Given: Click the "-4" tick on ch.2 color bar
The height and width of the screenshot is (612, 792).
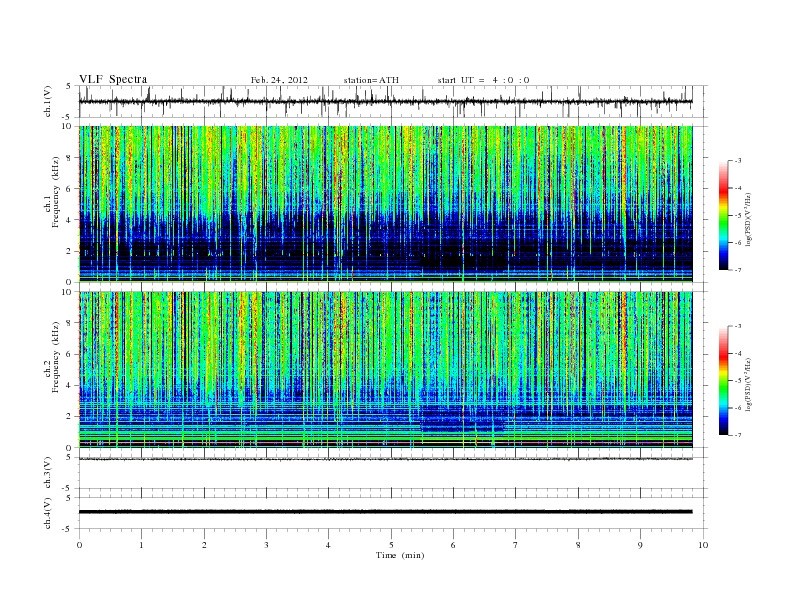Looking at the screenshot, I should [737, 353].
